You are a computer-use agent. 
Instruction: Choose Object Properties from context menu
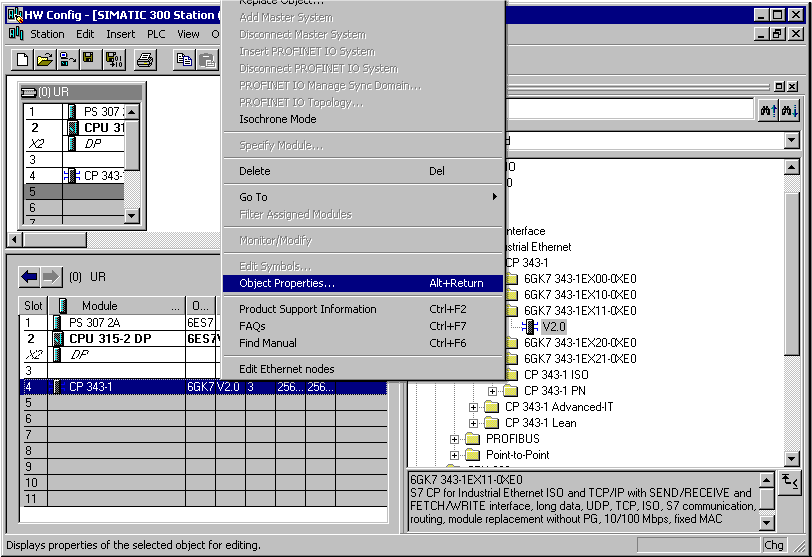click(287, 283)
